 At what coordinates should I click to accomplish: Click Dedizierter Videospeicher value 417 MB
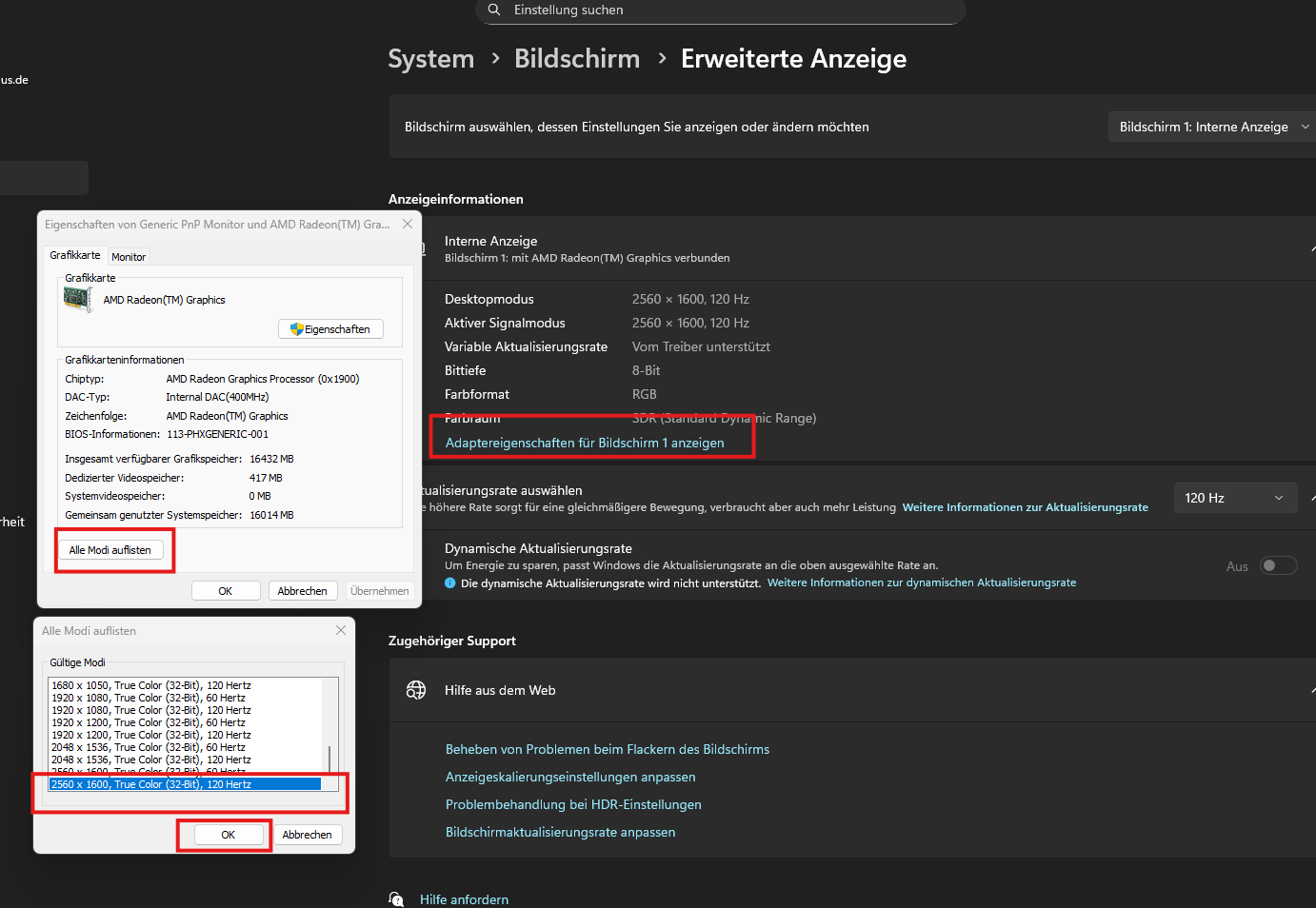[x=266, y=478]
